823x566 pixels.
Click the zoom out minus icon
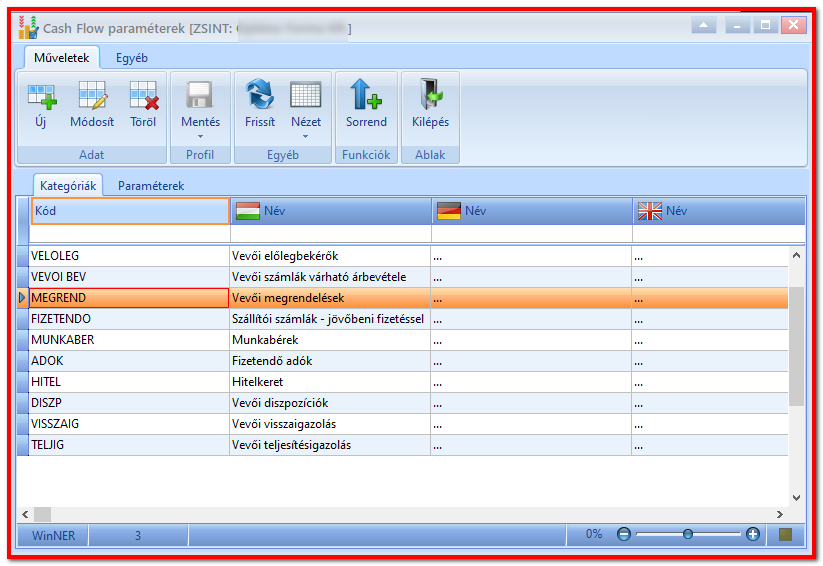[x=624, y=534]
